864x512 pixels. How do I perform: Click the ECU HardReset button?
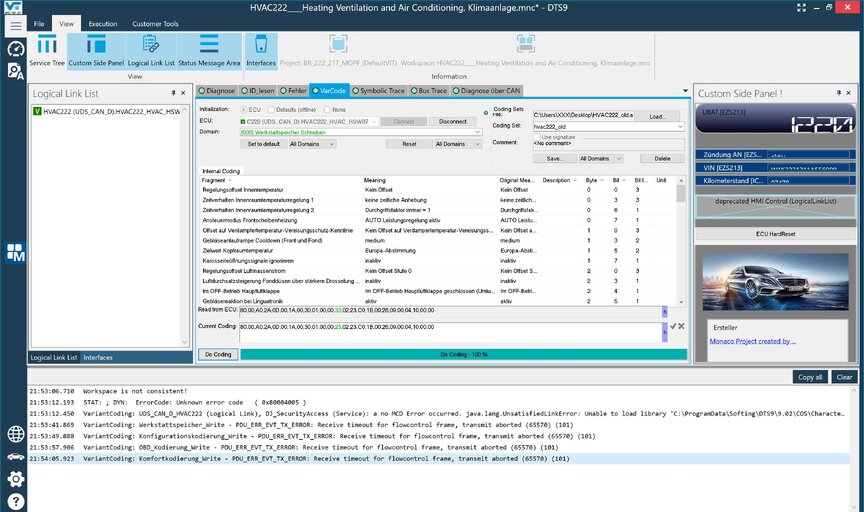pos(775,234)
